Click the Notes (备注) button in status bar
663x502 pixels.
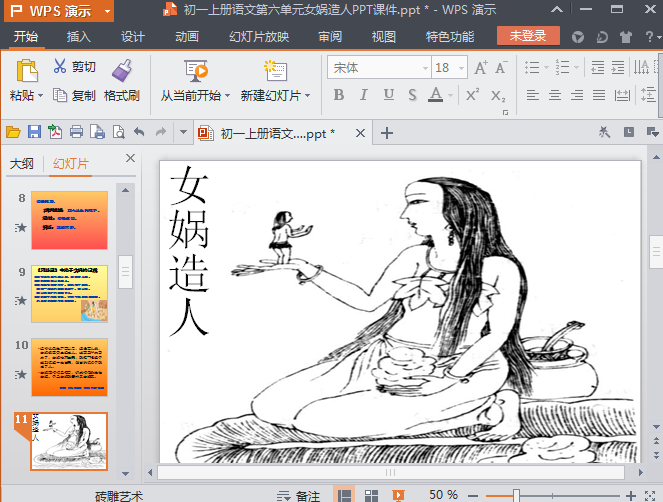click(299, 495)
